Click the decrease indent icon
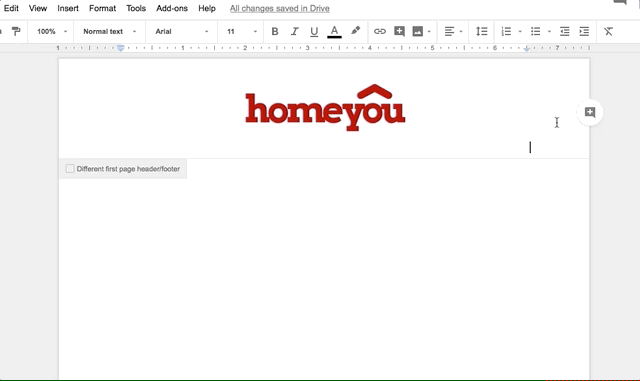This screenshot has width=640, height=381. click(564, 31)
